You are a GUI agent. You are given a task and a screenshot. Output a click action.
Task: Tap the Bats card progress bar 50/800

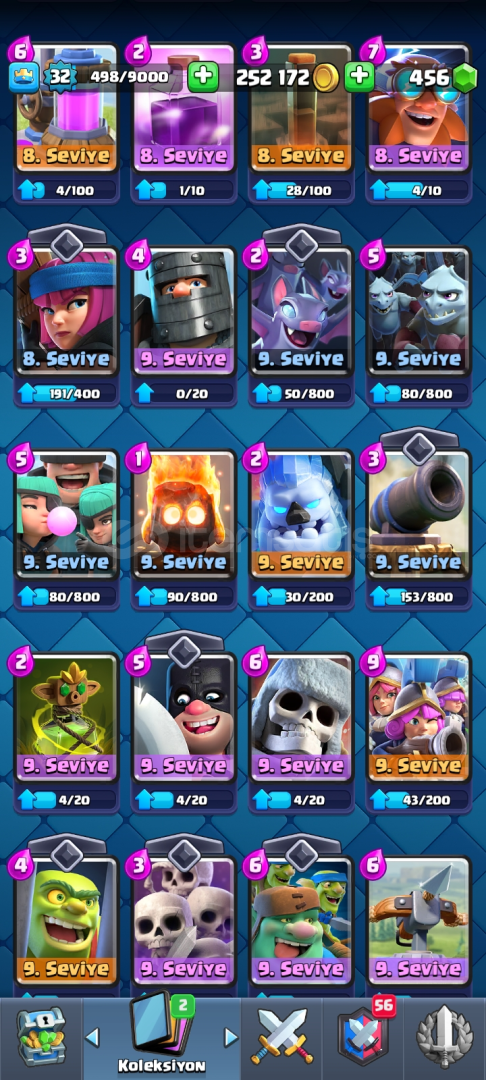(x=301, y=393)
